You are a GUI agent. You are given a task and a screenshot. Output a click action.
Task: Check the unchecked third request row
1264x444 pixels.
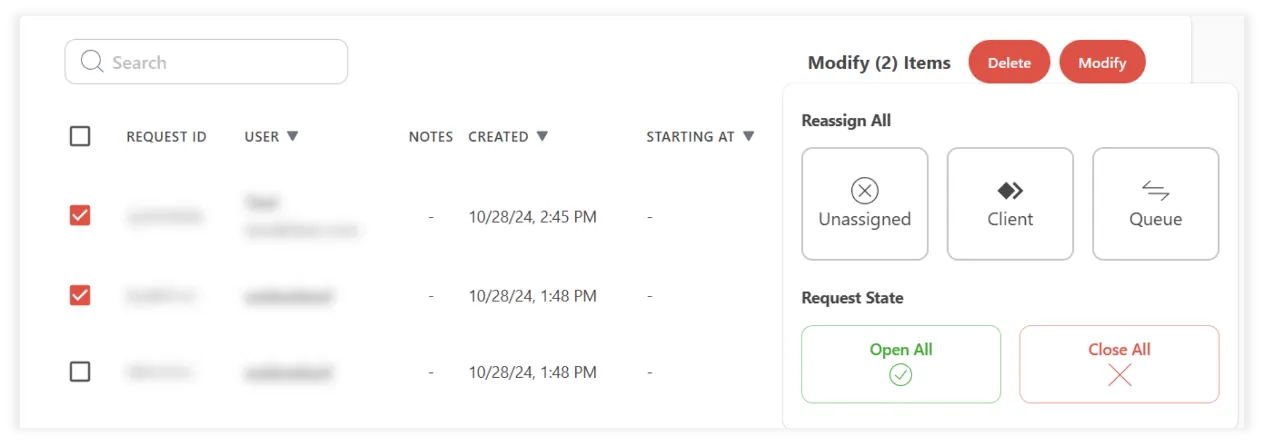pyautogui.click(x=80, y=372)
